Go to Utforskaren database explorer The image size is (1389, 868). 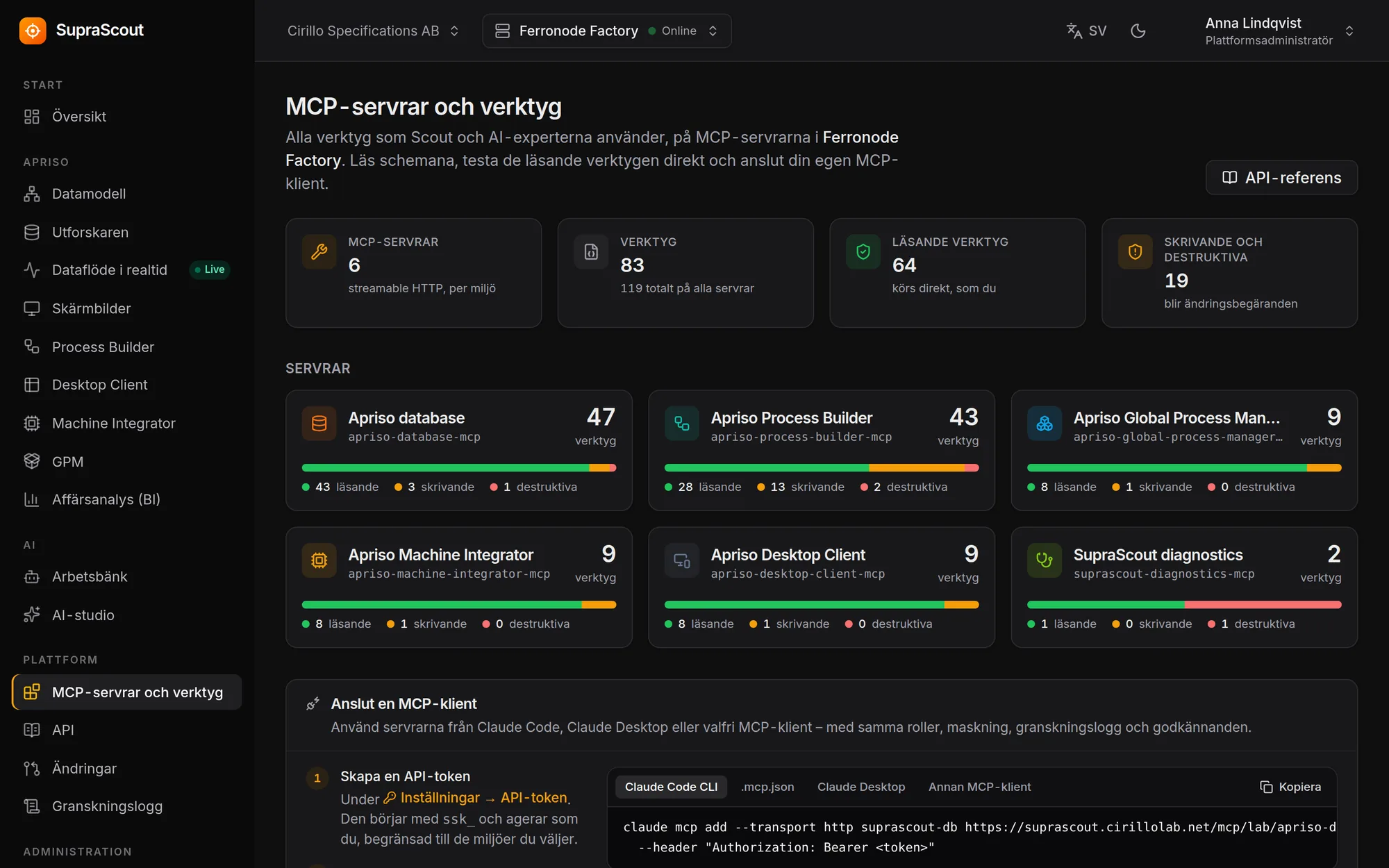click(126, 232)
